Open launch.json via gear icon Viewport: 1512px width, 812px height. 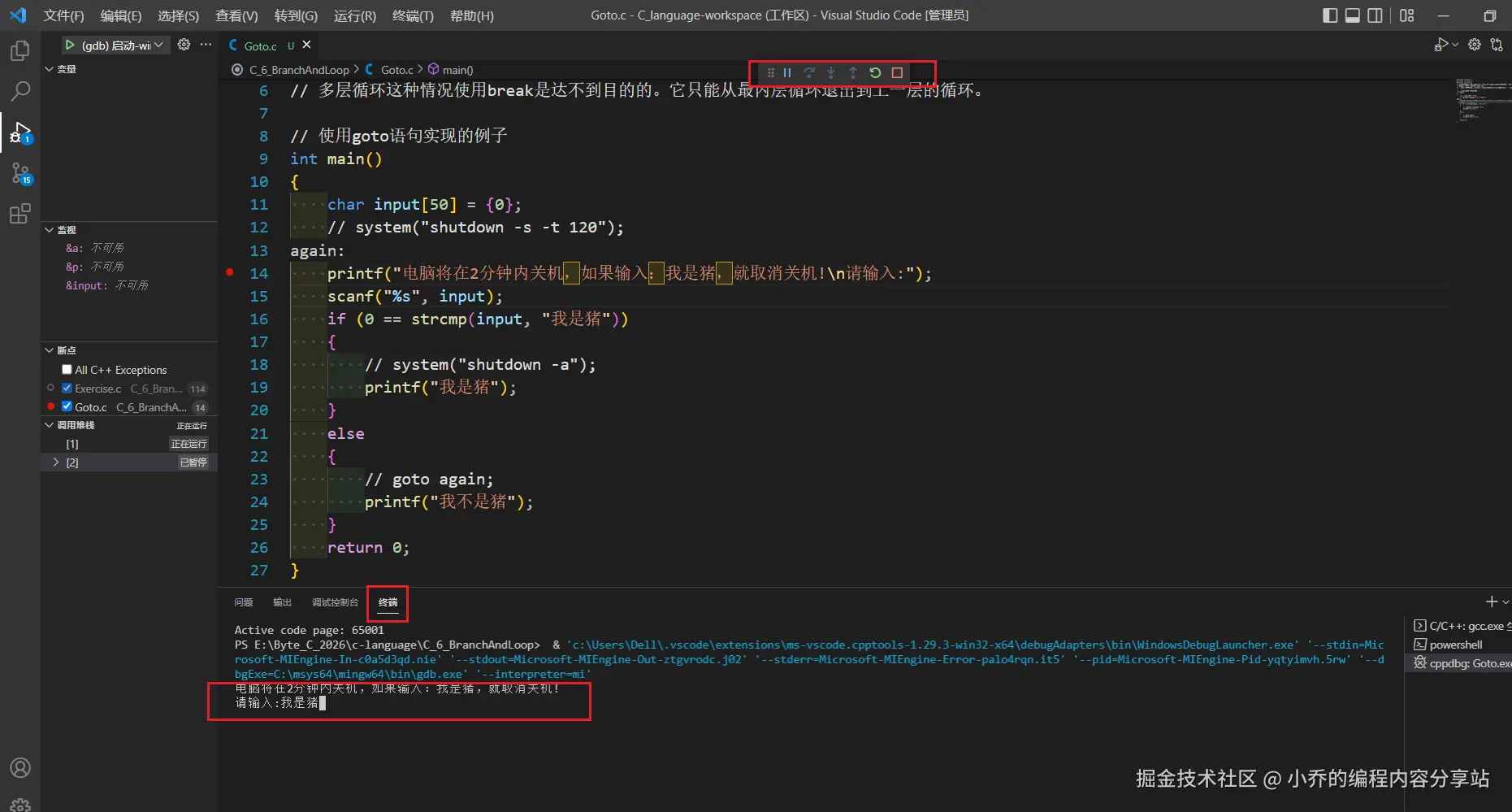click(184, 45)
